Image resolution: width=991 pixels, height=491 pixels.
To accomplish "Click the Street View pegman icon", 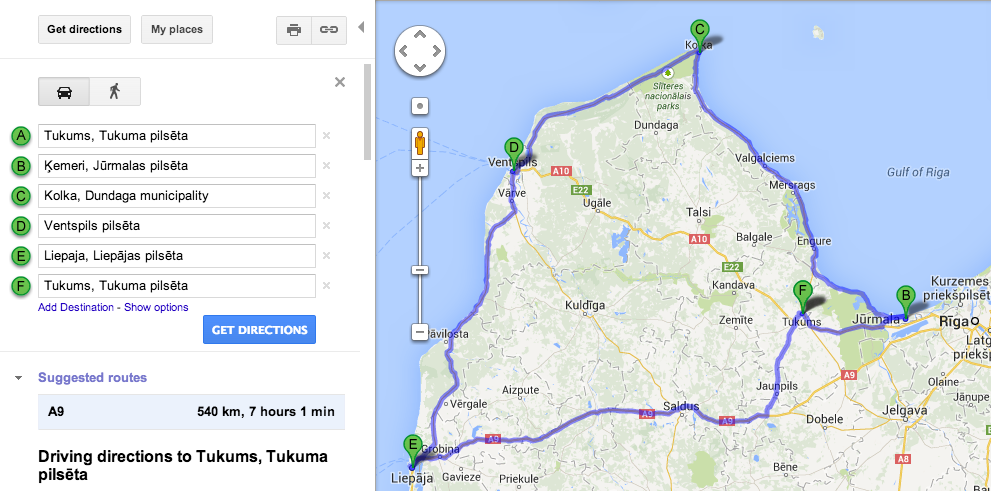I will click(420, 143).
